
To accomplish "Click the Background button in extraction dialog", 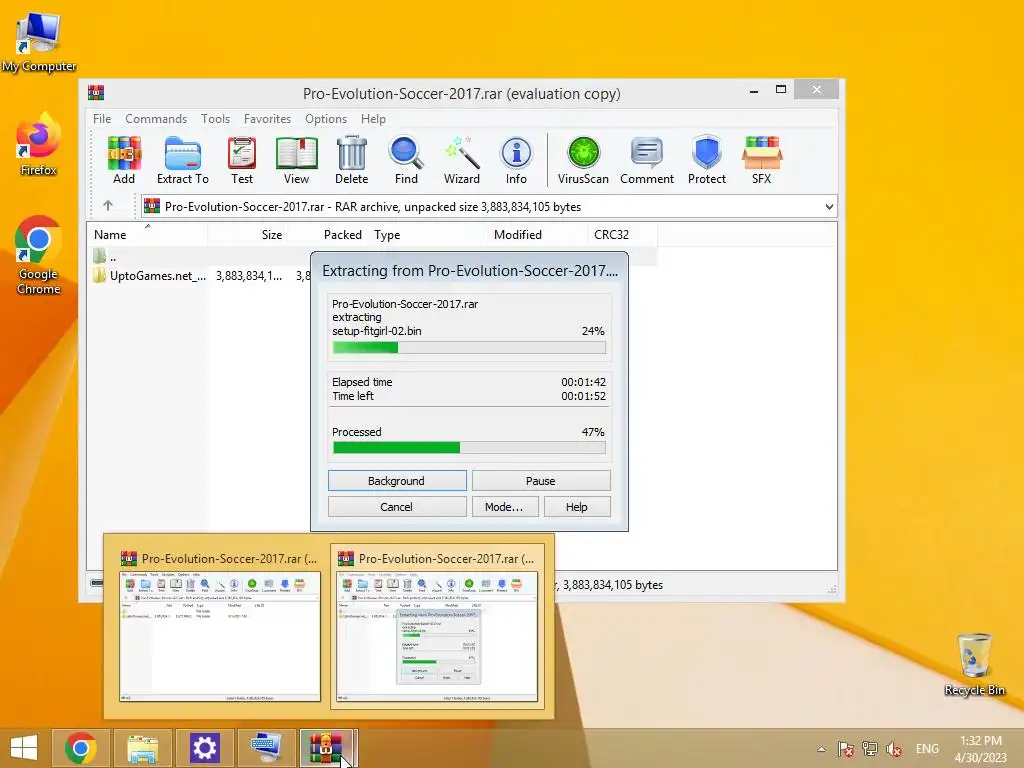I will click(397, 481).
